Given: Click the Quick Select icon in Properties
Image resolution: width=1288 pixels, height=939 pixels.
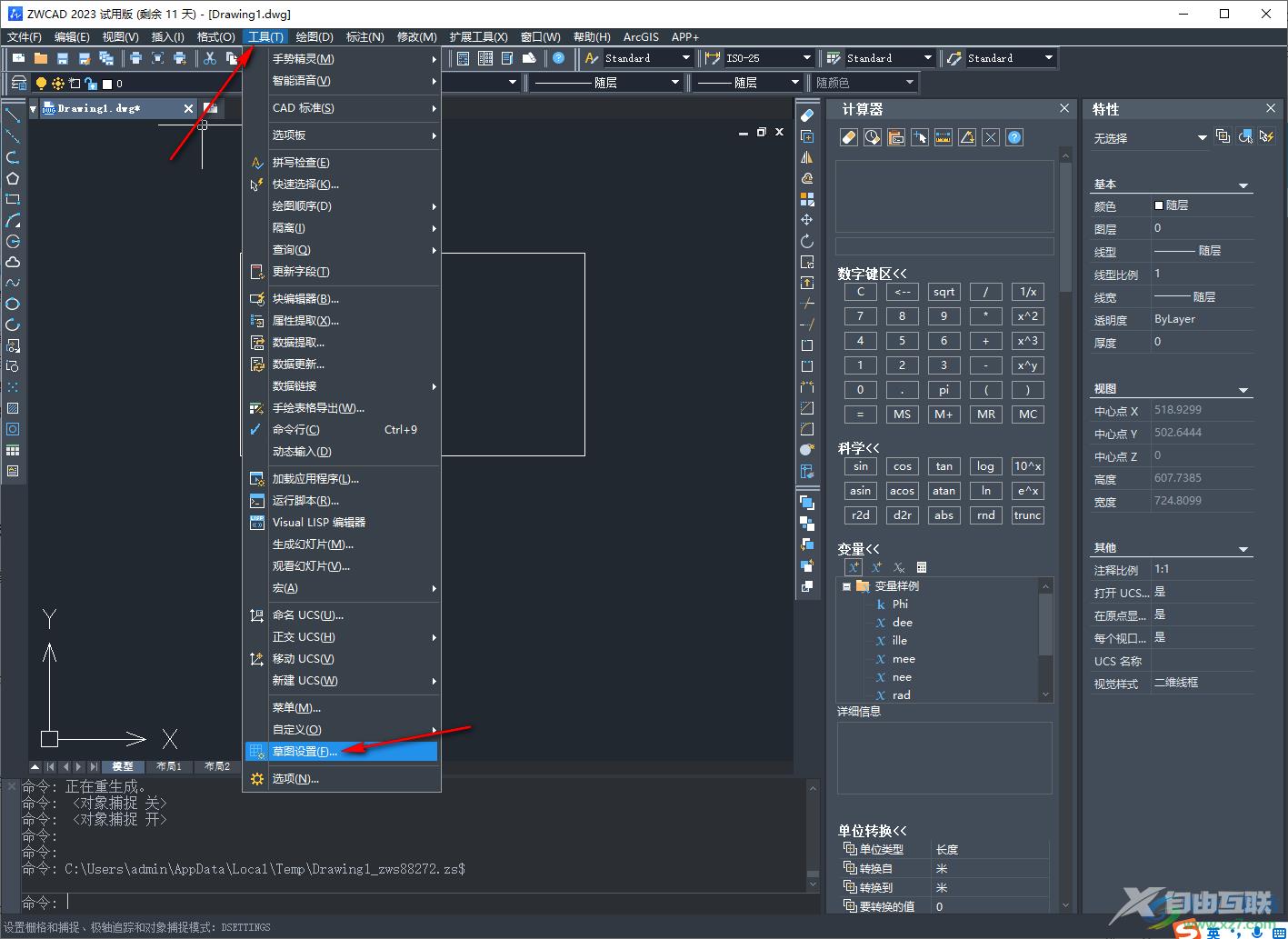Looking at the screenshot, I should coord(1267,137).
